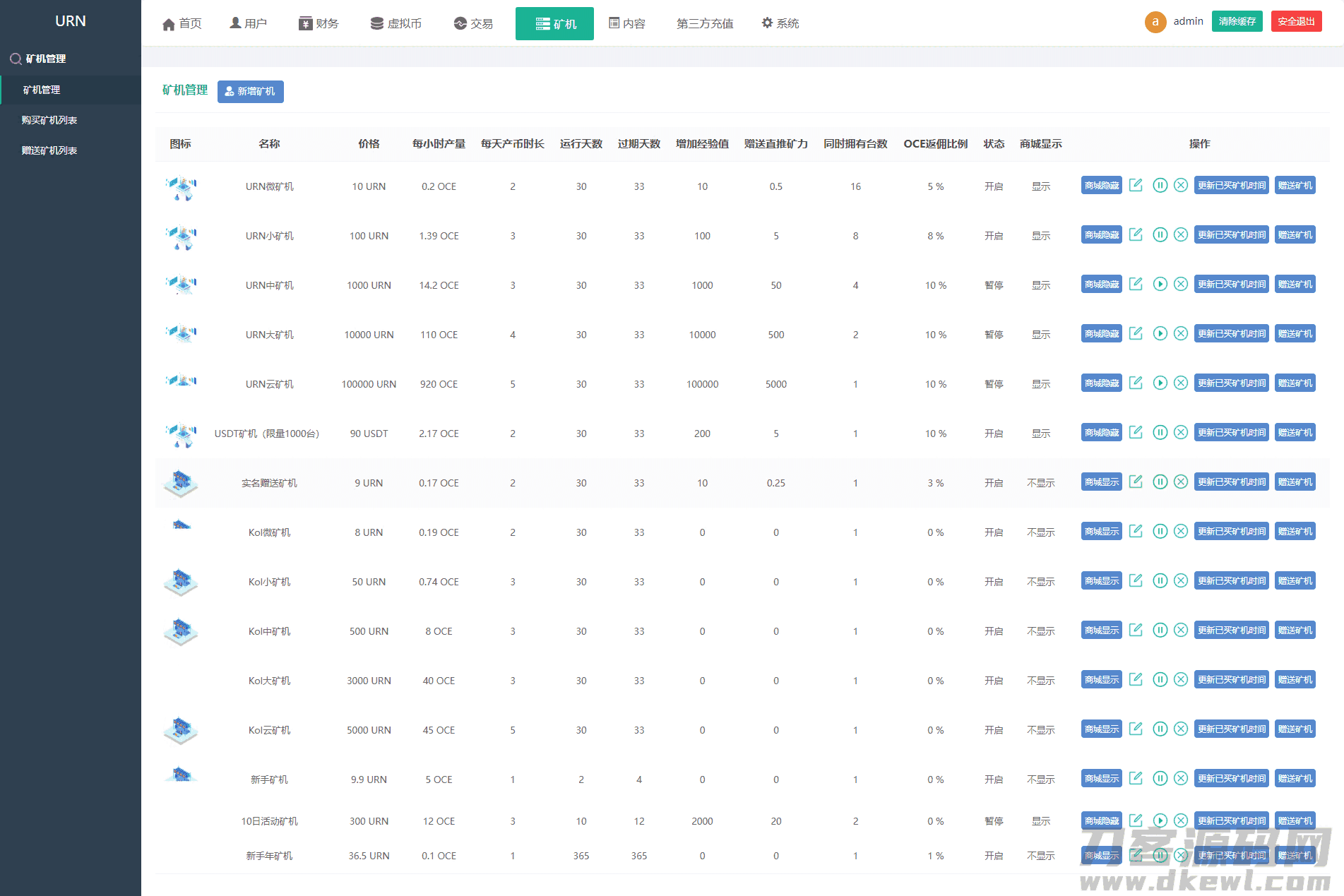Open edit icon for Kol云矿机
The image size is (1344, 896).
coord(1136,729)
